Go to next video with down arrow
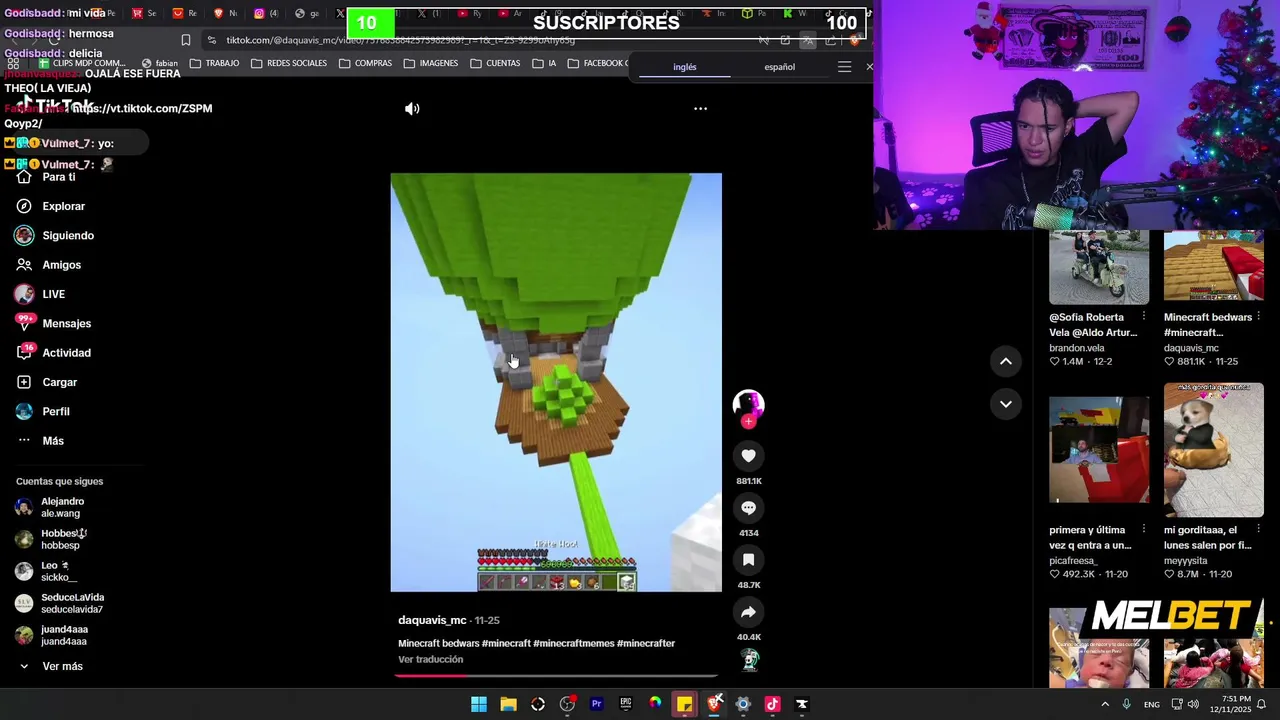The width and height of the screenshot is (1280, 720). [1006, 404]
